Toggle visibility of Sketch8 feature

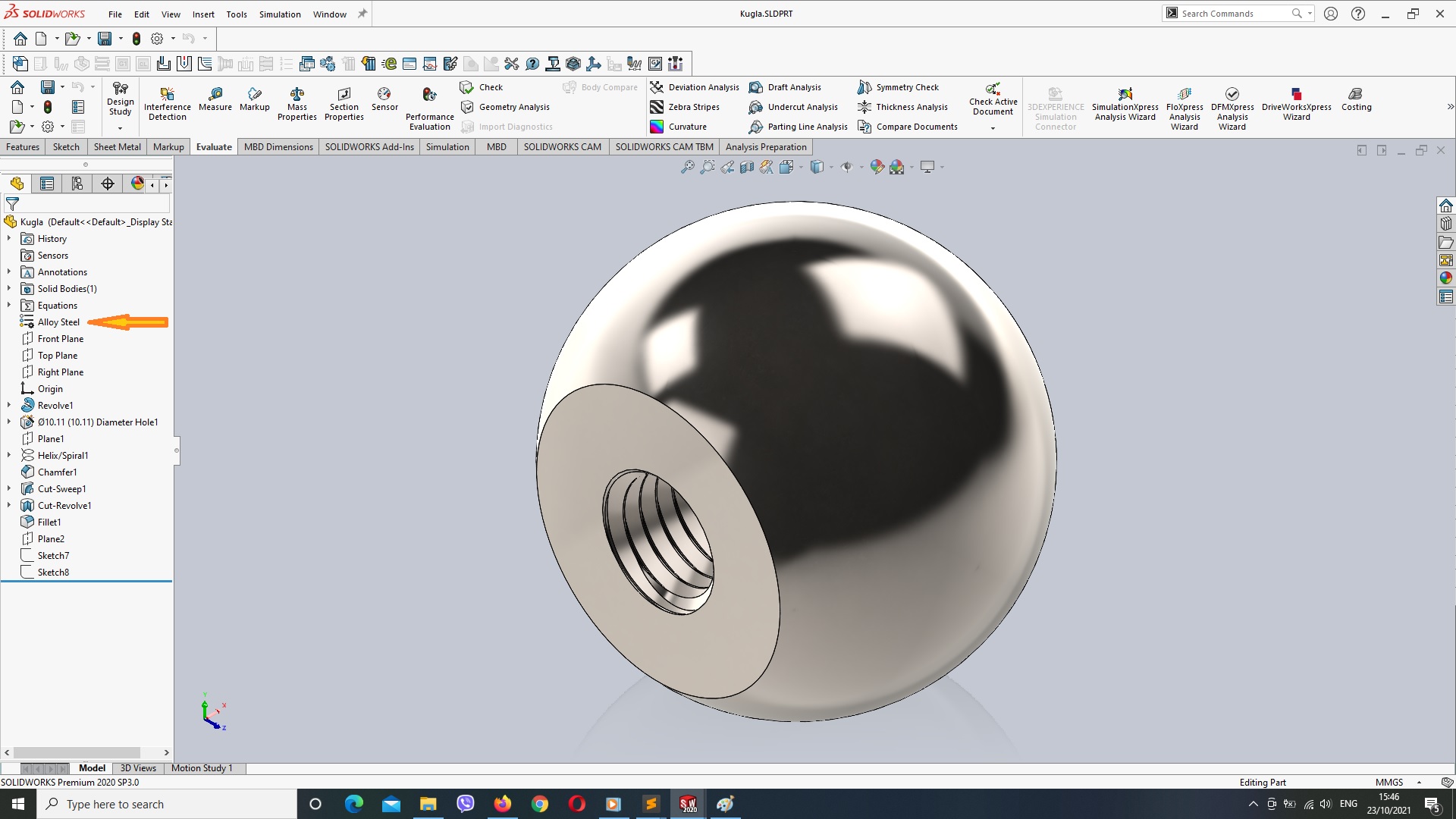coord(53,572)
